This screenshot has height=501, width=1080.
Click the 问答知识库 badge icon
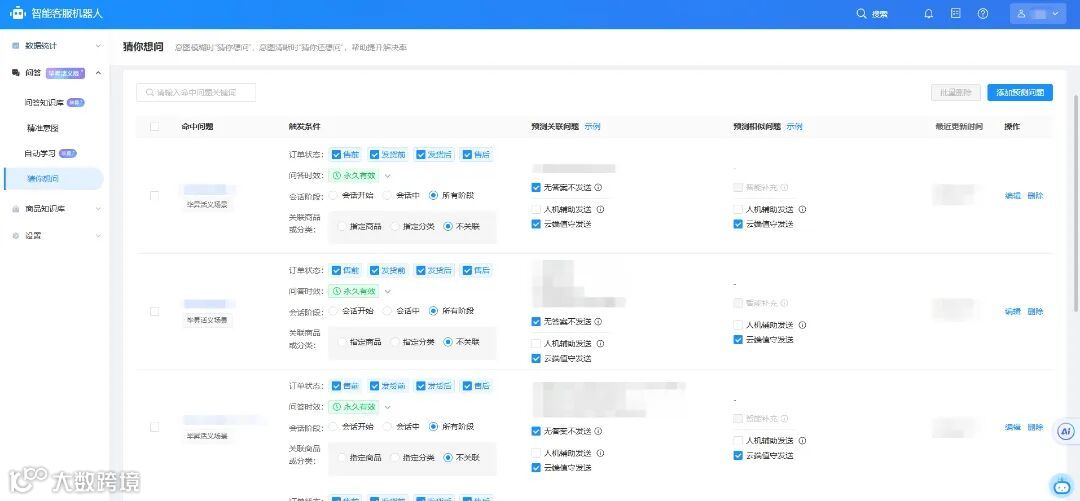(76, 103)
